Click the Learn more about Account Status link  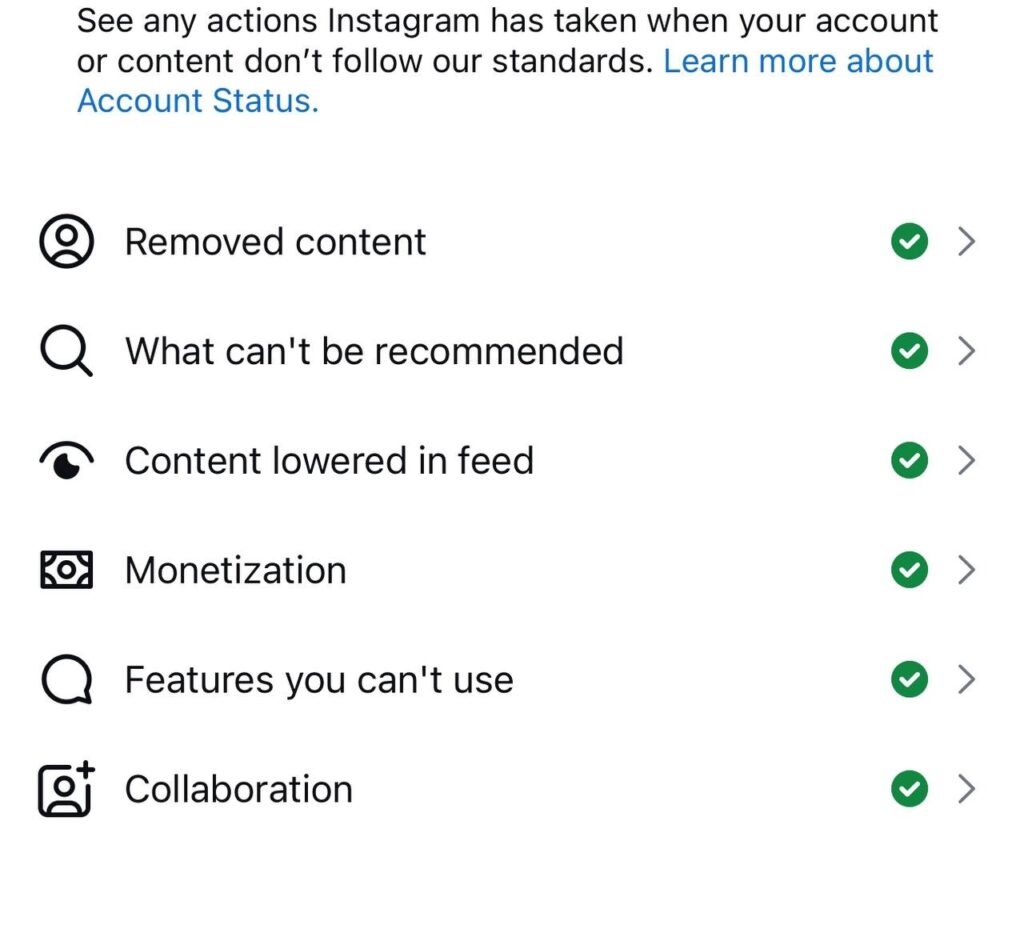click(x=500, y=81)
